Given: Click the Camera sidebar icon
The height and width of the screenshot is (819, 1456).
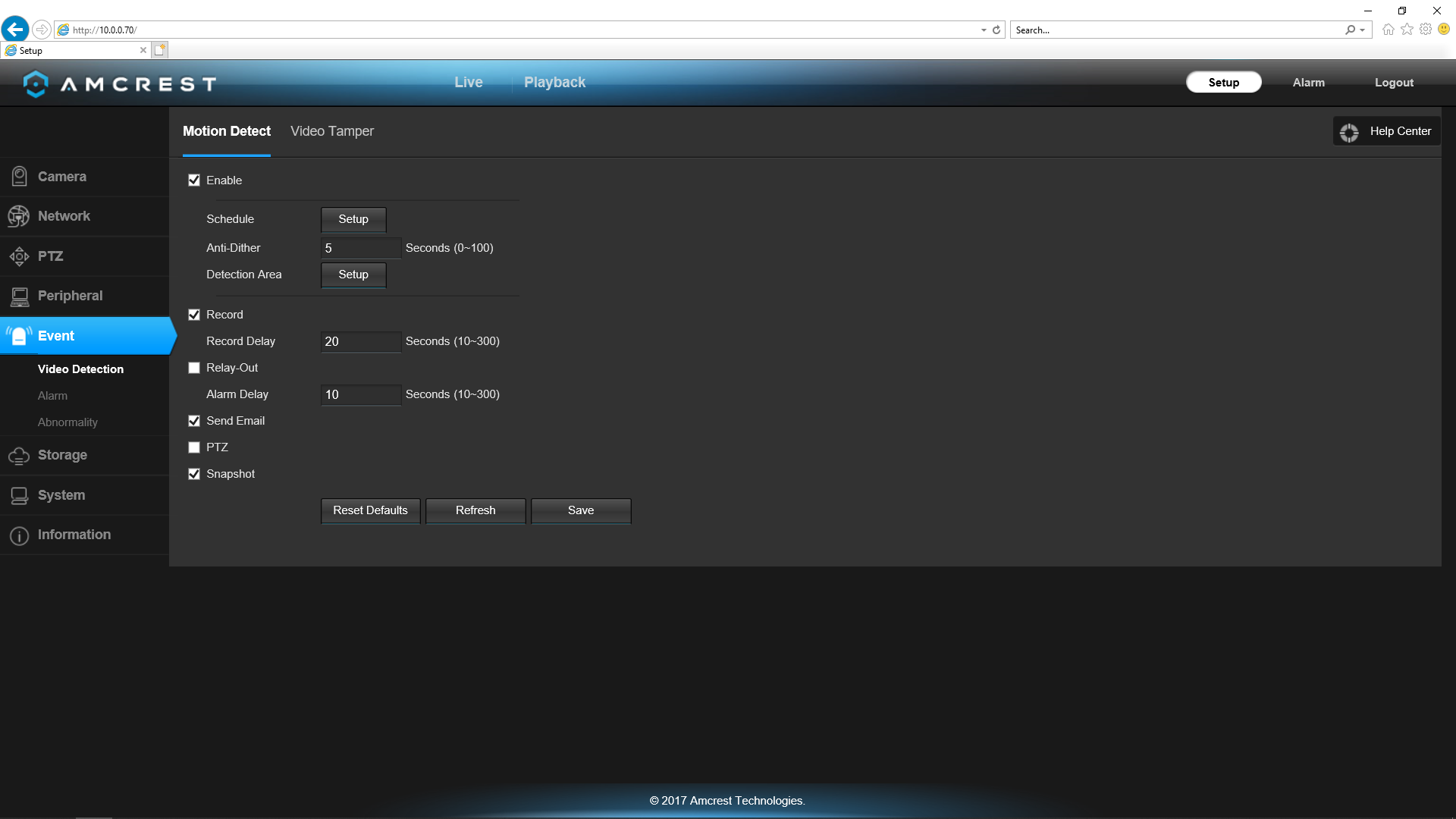Looking at the screenshot, I should point(20,177).
